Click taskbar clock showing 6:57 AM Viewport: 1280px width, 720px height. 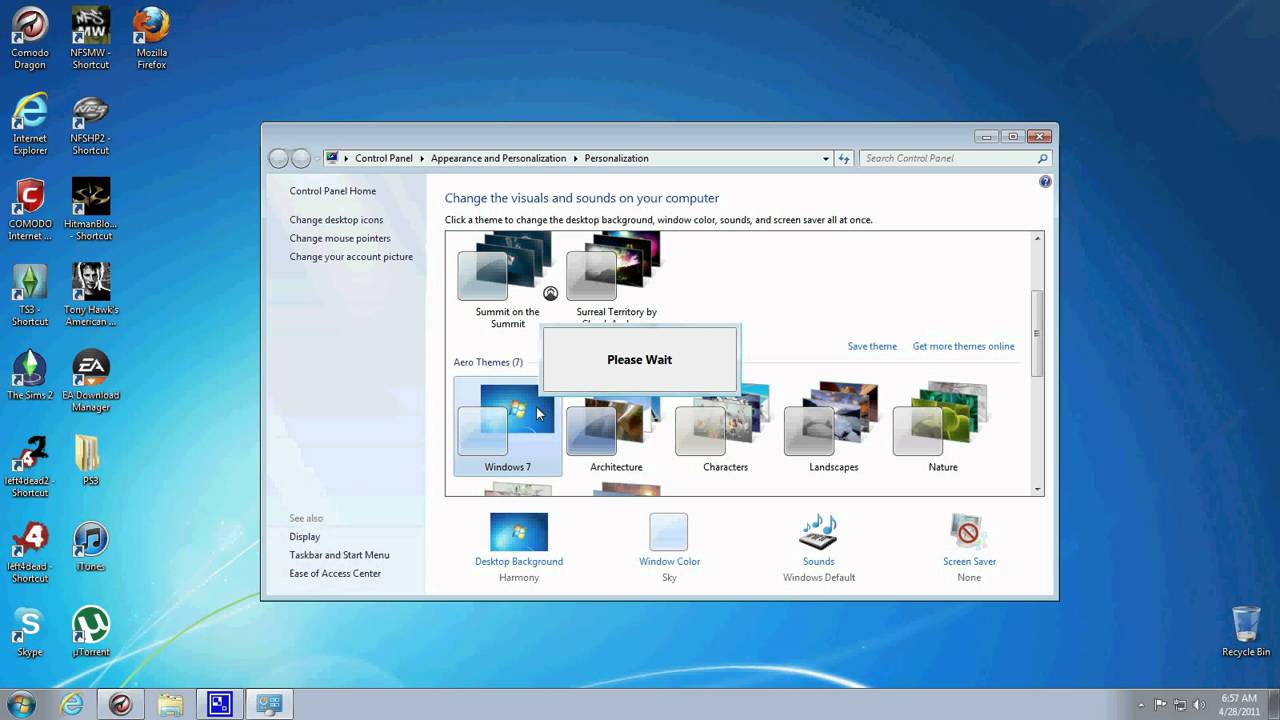(1239, 704)
